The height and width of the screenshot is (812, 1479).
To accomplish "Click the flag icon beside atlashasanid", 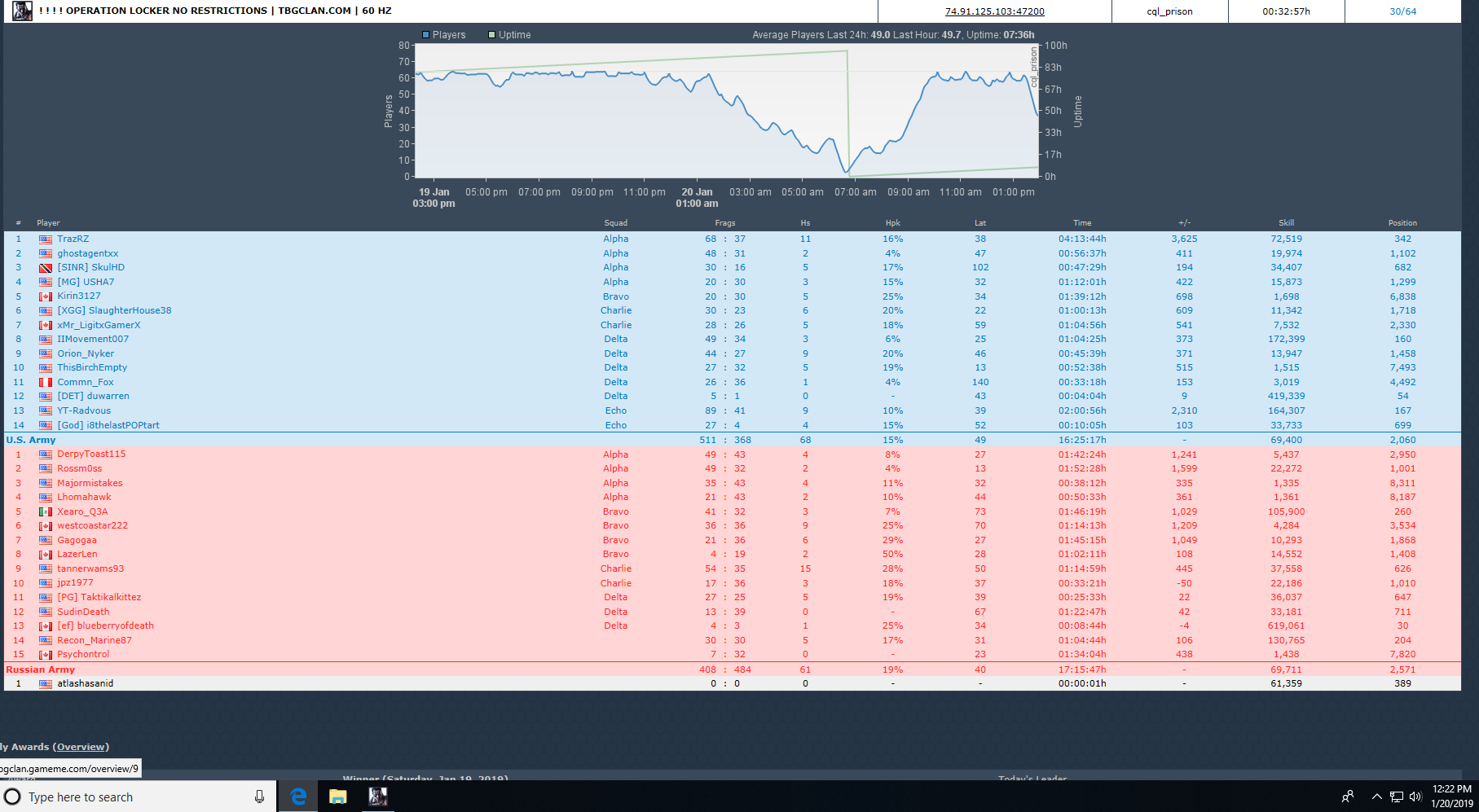I will pos(46,684).
